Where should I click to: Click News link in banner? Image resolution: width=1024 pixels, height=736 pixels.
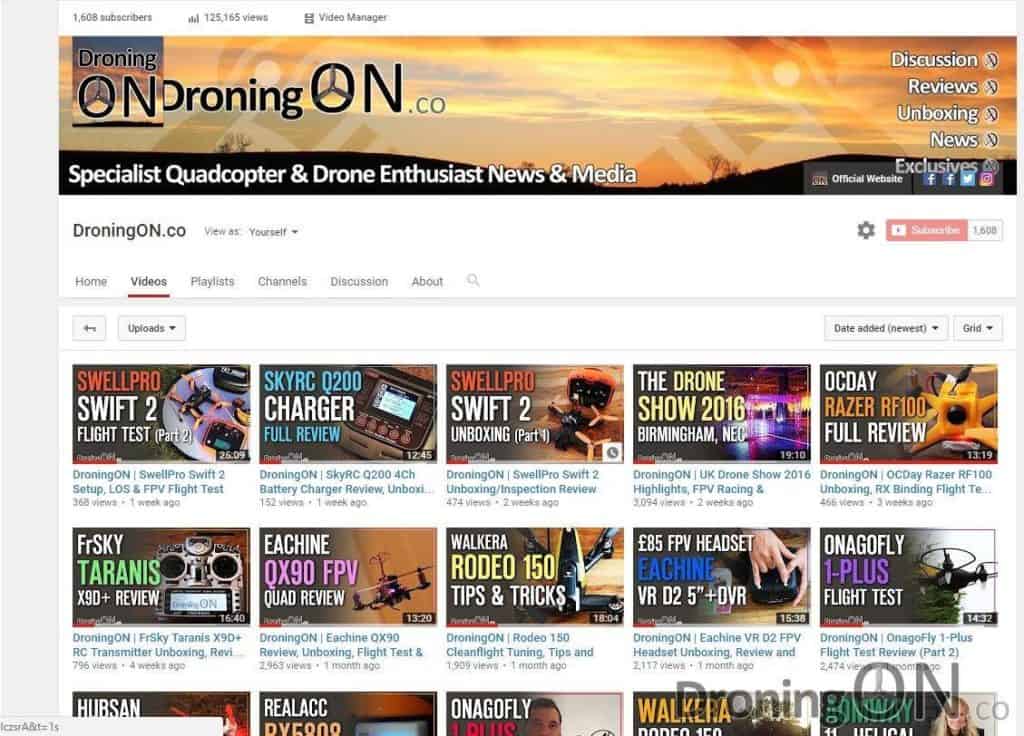coord(963,139)
